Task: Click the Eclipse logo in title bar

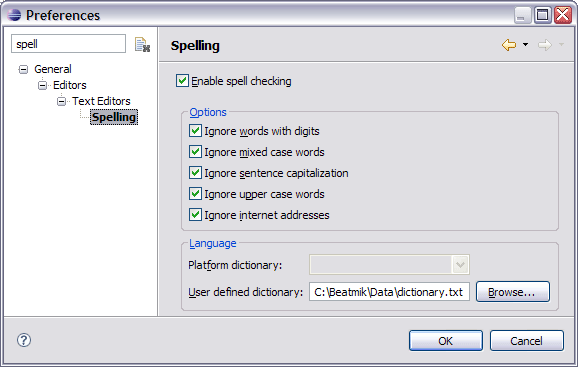Action: [x=14, y=15]
